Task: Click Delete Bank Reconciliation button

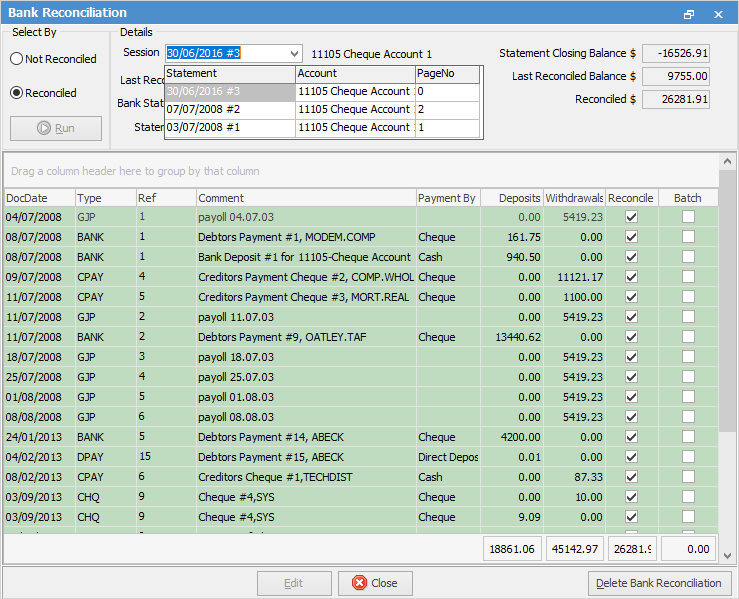Action: (659, 583)
